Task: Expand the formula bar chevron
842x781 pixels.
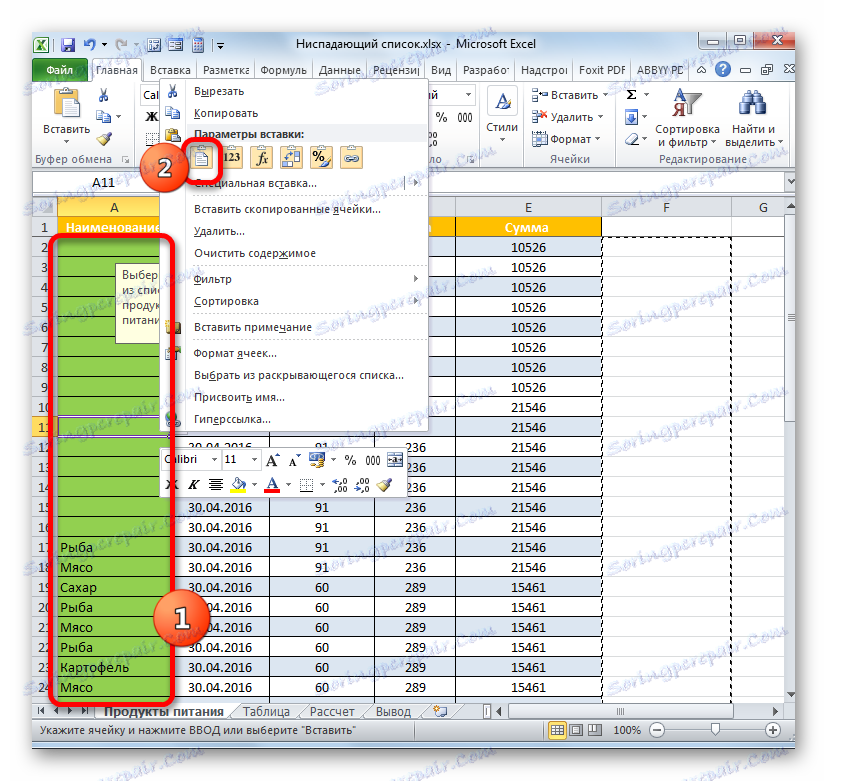Action: click(x=790, y=182)
